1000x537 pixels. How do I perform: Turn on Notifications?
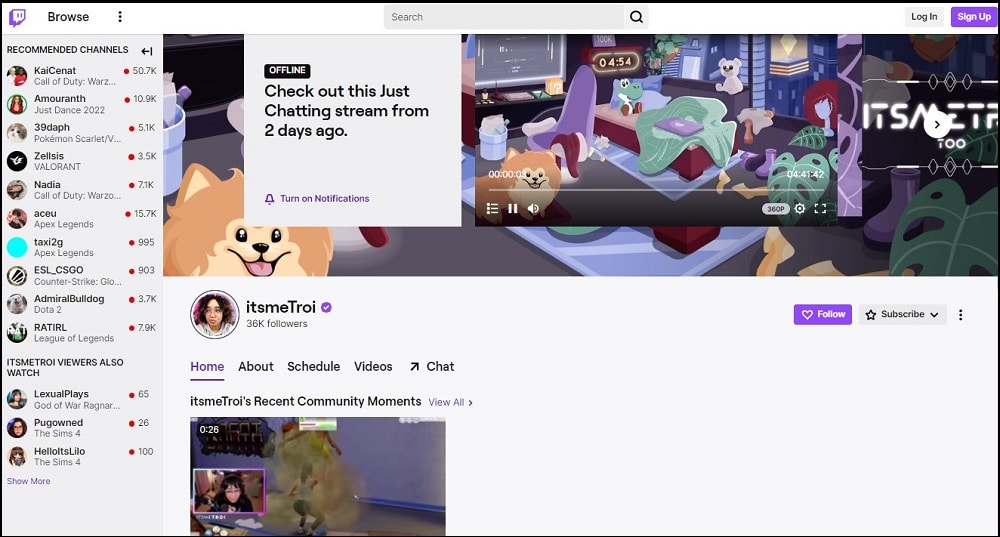(317, 199)
